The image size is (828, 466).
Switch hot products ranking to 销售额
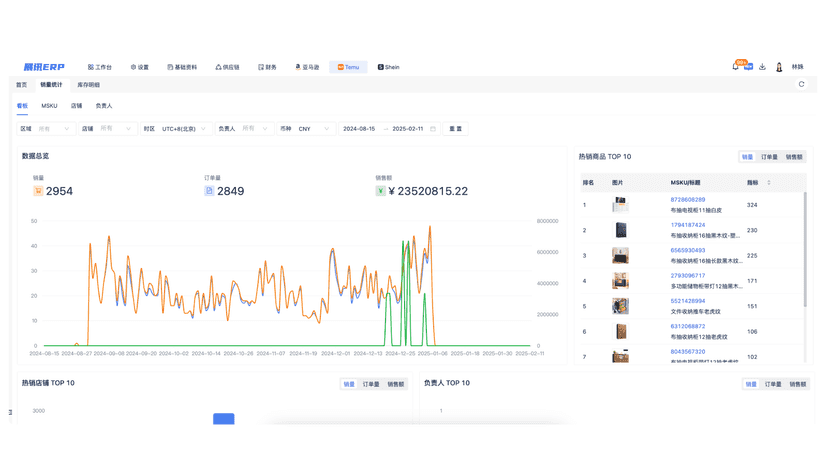click(x=794, y=157)
